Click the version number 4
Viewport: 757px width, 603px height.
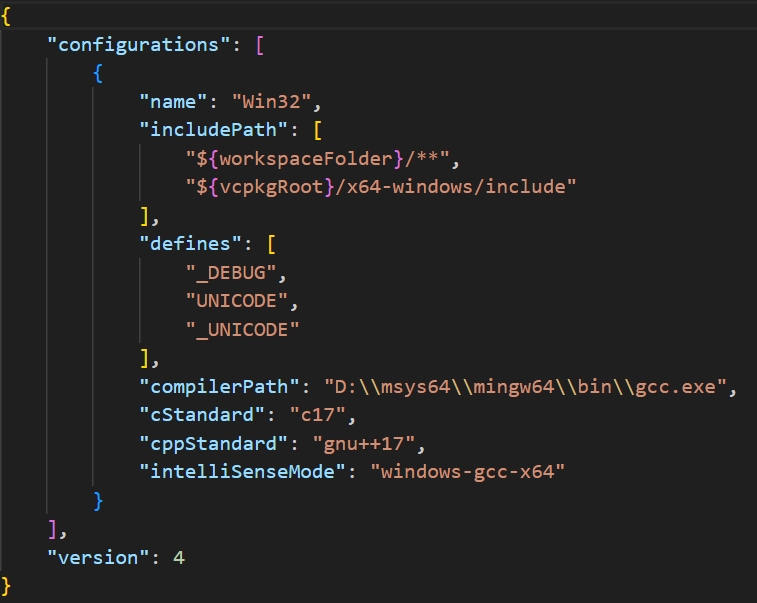point(179,557)
